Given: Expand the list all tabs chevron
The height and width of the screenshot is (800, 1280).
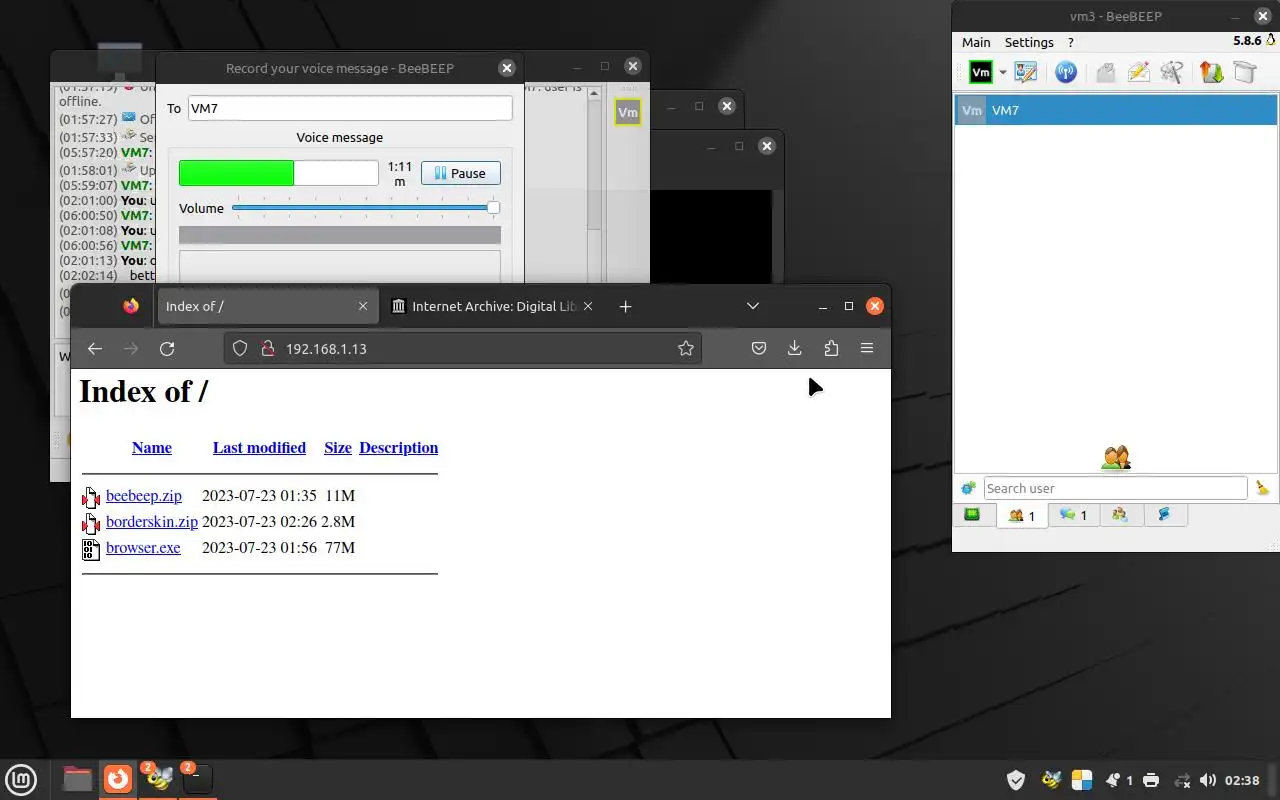Looking at the screenshot, I should (753, 306).
